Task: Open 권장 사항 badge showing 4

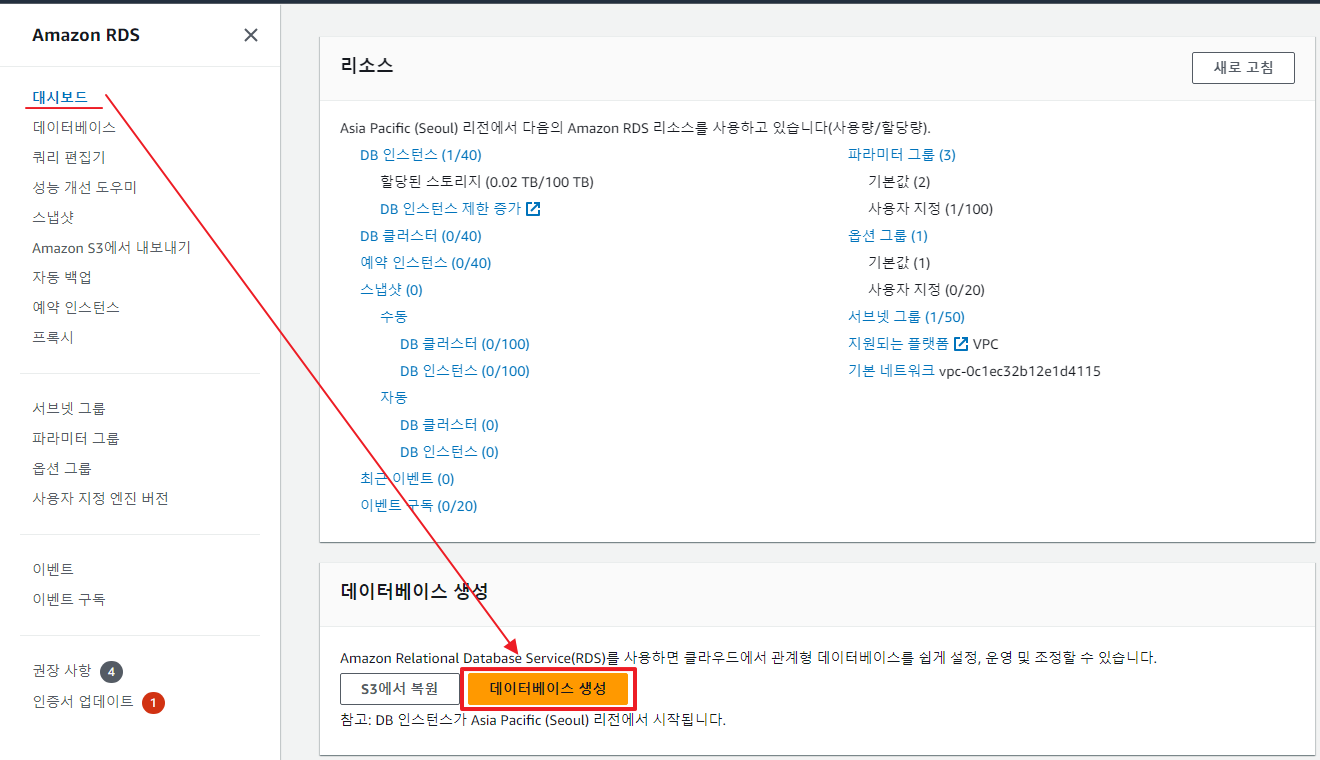Action: (x=112, y=671)
